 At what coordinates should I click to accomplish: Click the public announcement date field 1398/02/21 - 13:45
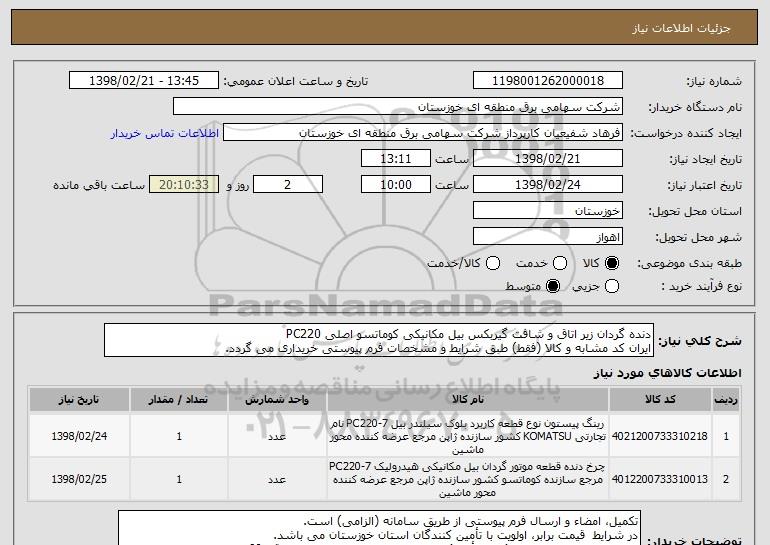click(x=144, y=81)
